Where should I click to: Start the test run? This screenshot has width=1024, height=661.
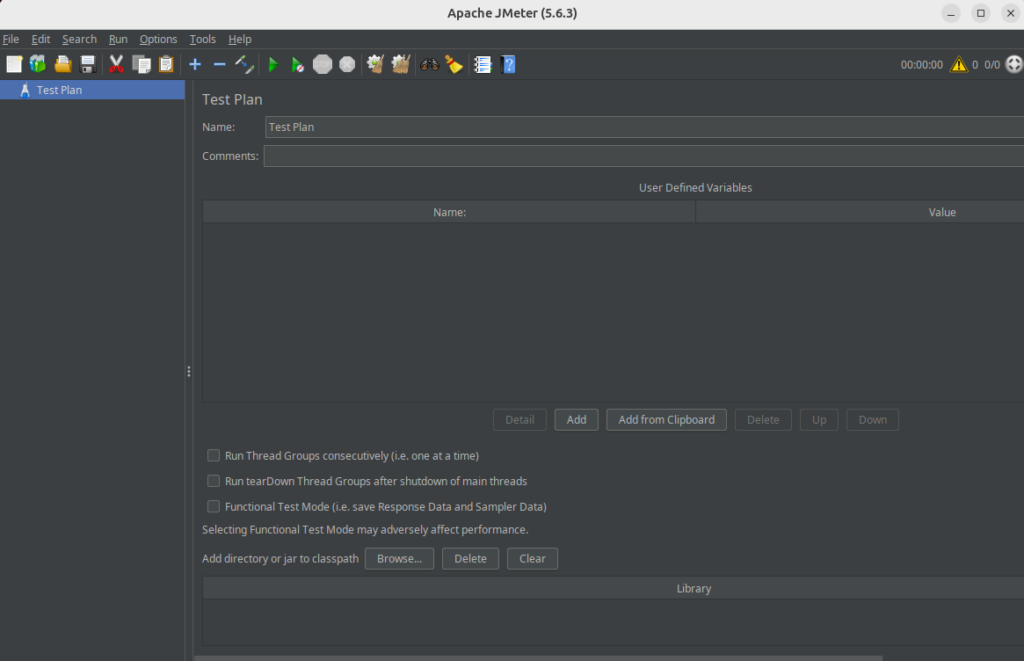click(272, 64)
